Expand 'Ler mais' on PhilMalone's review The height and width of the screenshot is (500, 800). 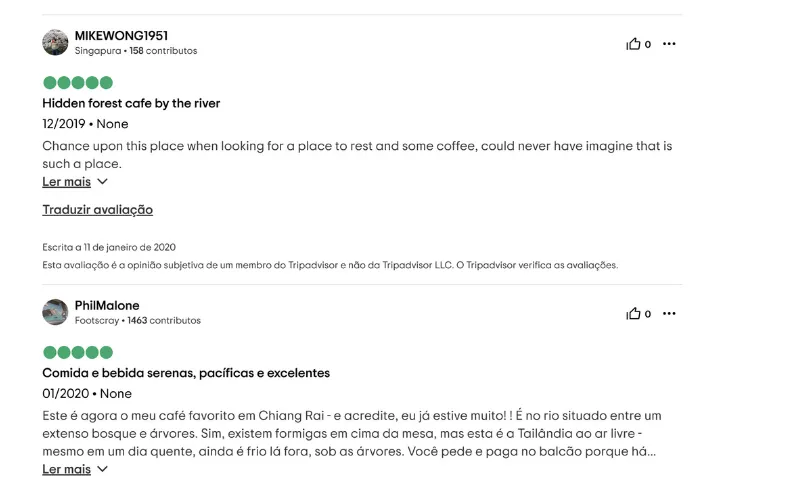click(x=66, y=469)
